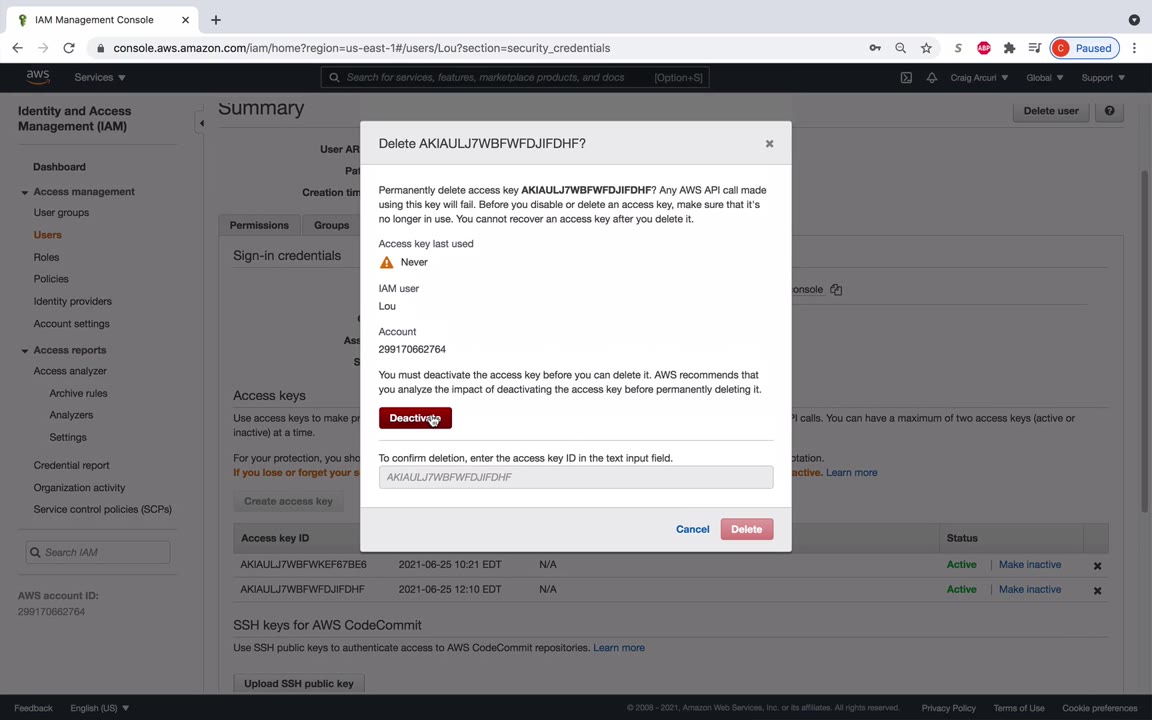1152x720 pixels.
Task: Delete access key AKIAULJ7WBFWFDJIFDHF with X
Action: click(1097, 591)
